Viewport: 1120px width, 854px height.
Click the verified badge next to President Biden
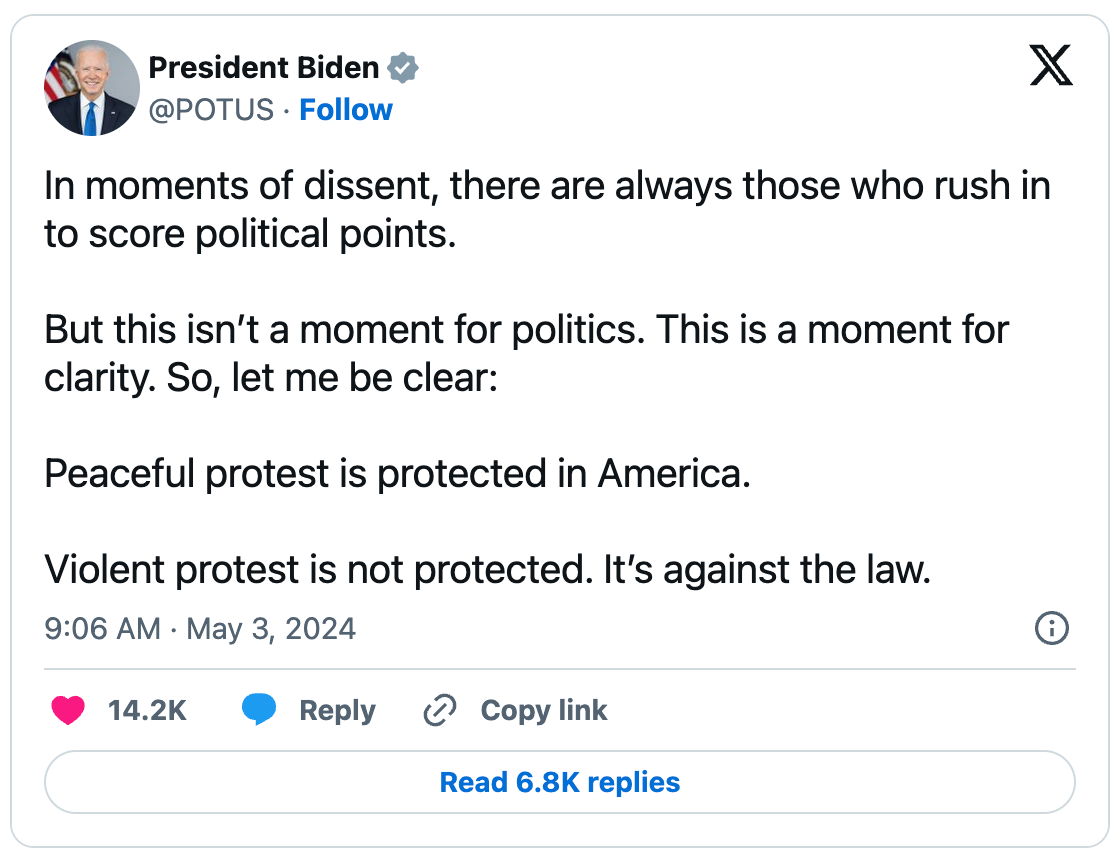click(x=403, y=67)
